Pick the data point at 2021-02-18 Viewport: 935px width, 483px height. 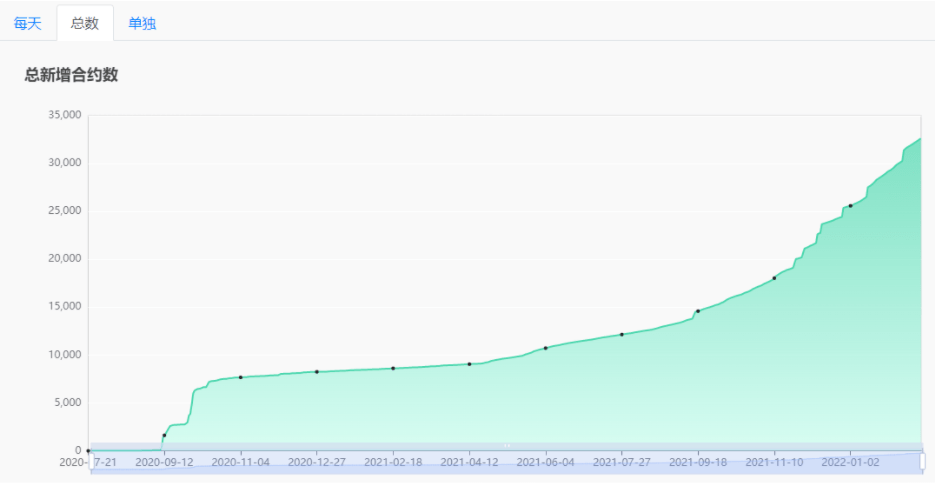393,368
